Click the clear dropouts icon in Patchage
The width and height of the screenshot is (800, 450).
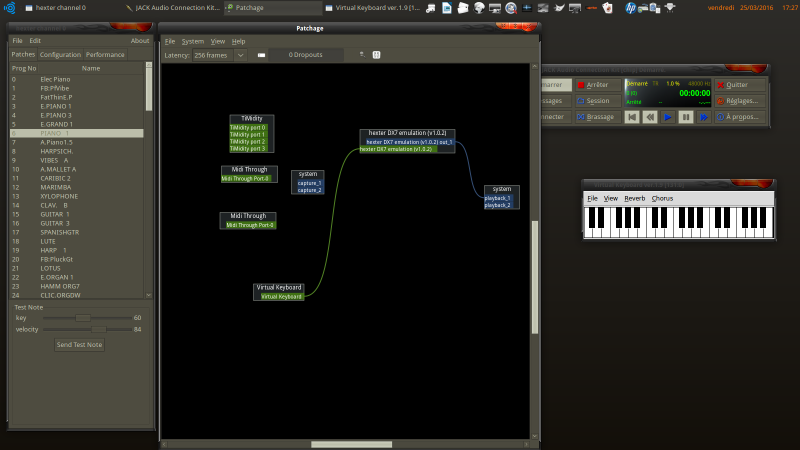tap(261, 55)
